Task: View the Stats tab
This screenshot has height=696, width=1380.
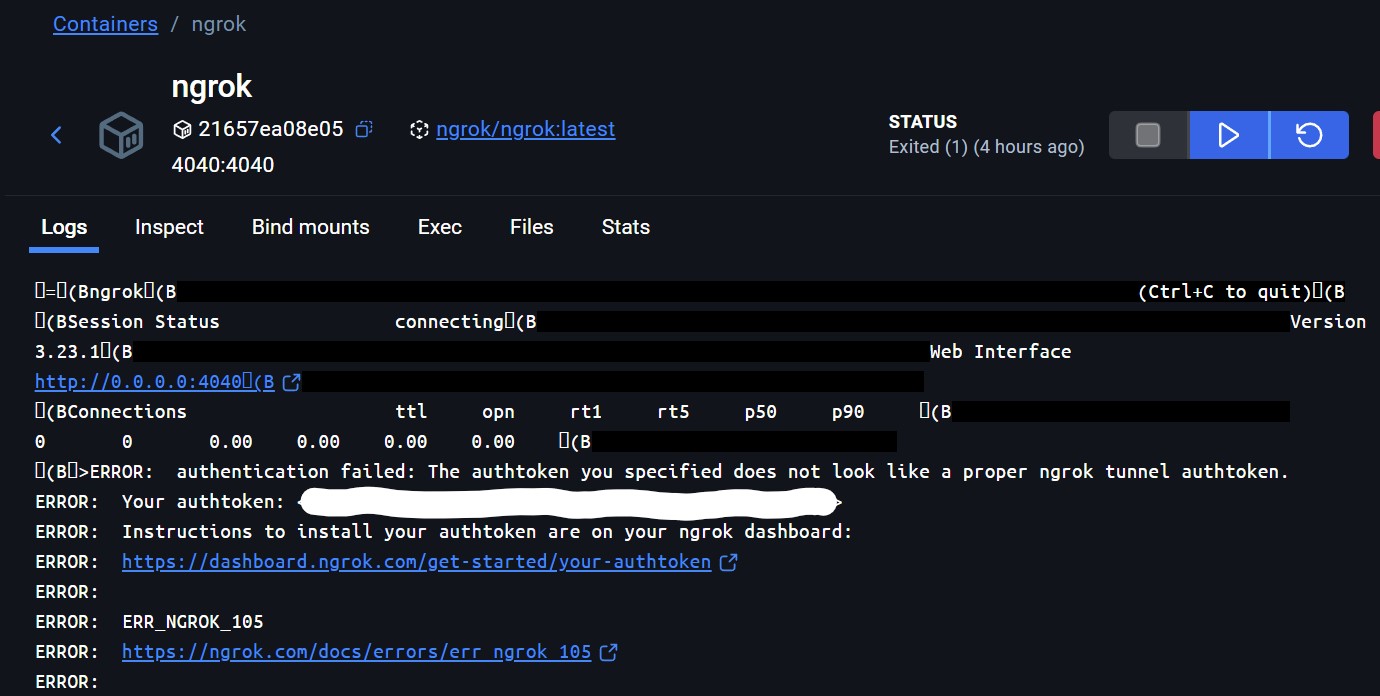Action: coord(626,227)
